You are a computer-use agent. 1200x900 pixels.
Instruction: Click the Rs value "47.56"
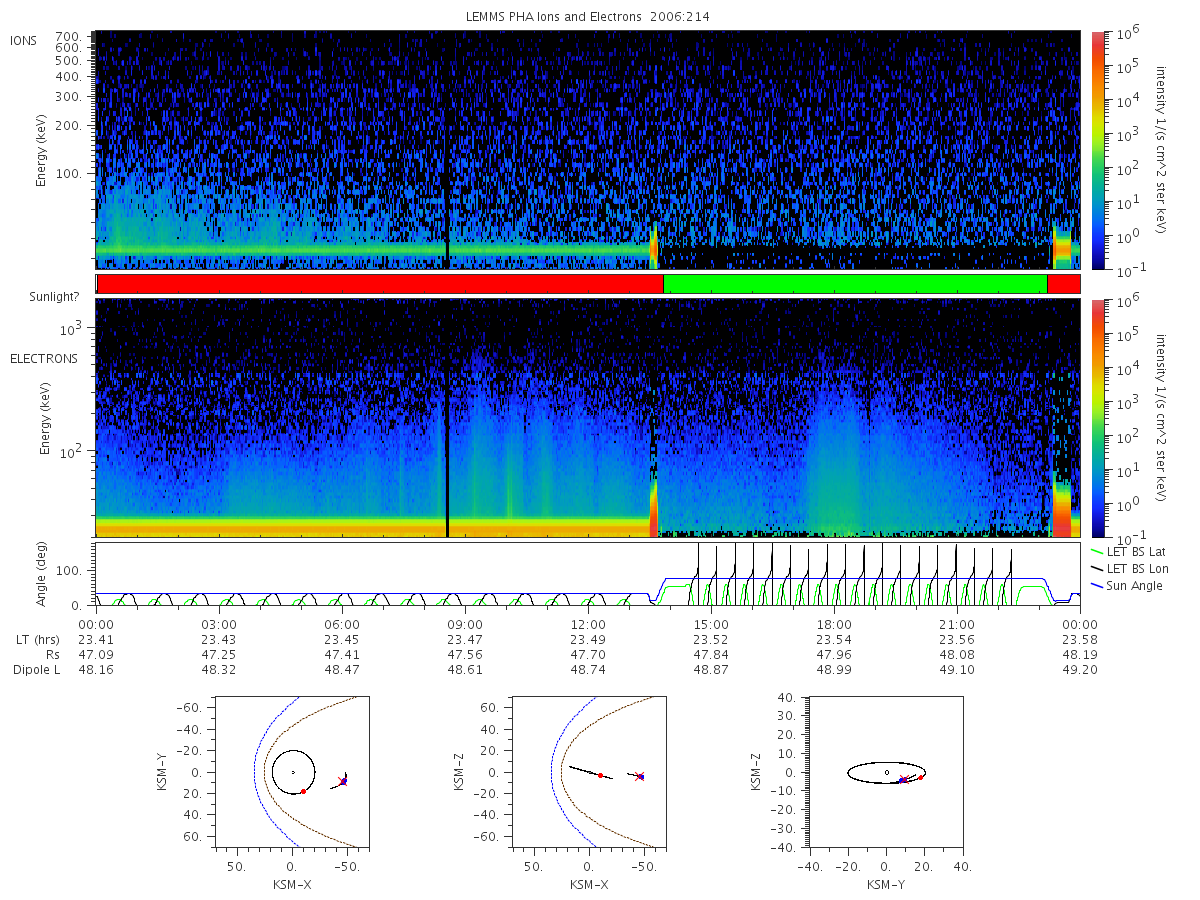click(x=465, y=655)
